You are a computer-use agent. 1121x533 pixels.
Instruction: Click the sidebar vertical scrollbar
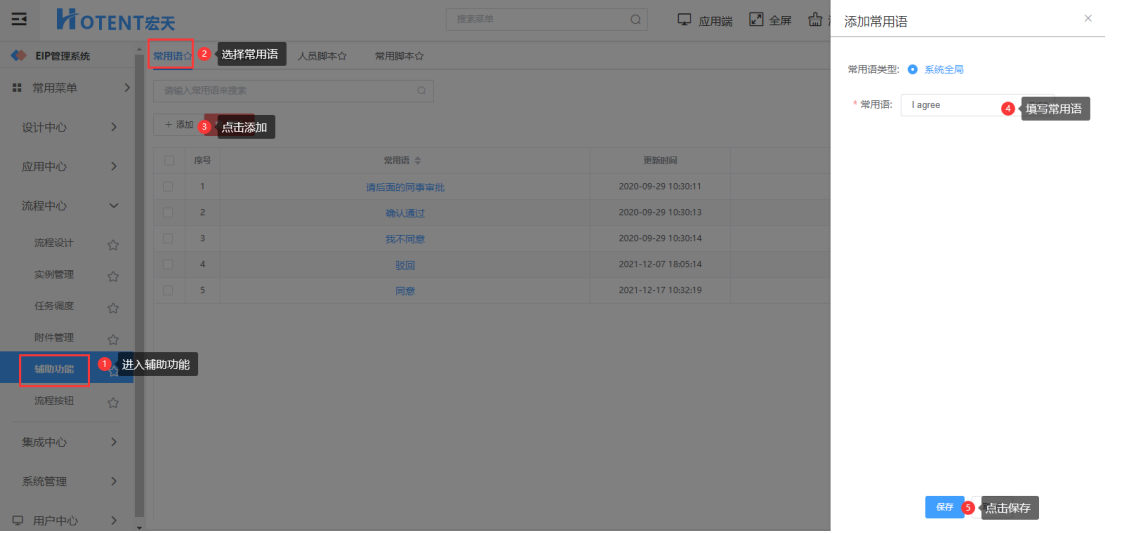(140, 300)
